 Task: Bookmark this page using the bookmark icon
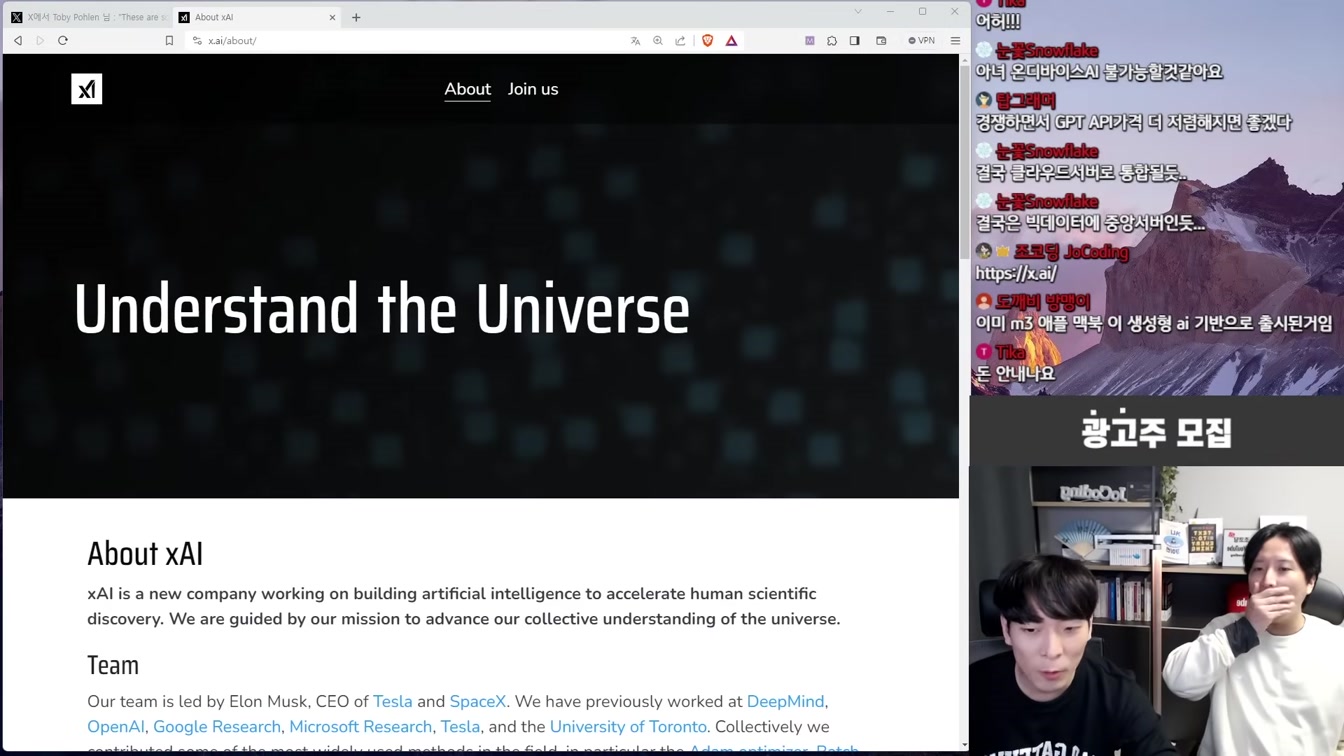pyautogui.click(x=169, y=41)
